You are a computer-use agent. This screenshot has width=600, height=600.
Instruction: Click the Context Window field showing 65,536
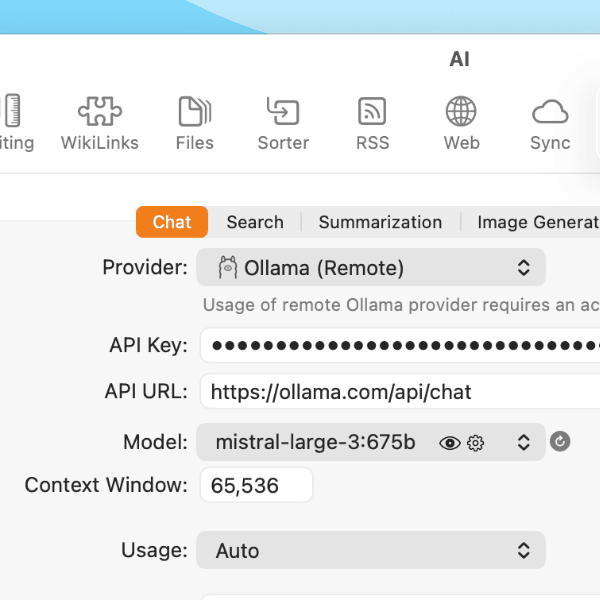pos(256,486)
